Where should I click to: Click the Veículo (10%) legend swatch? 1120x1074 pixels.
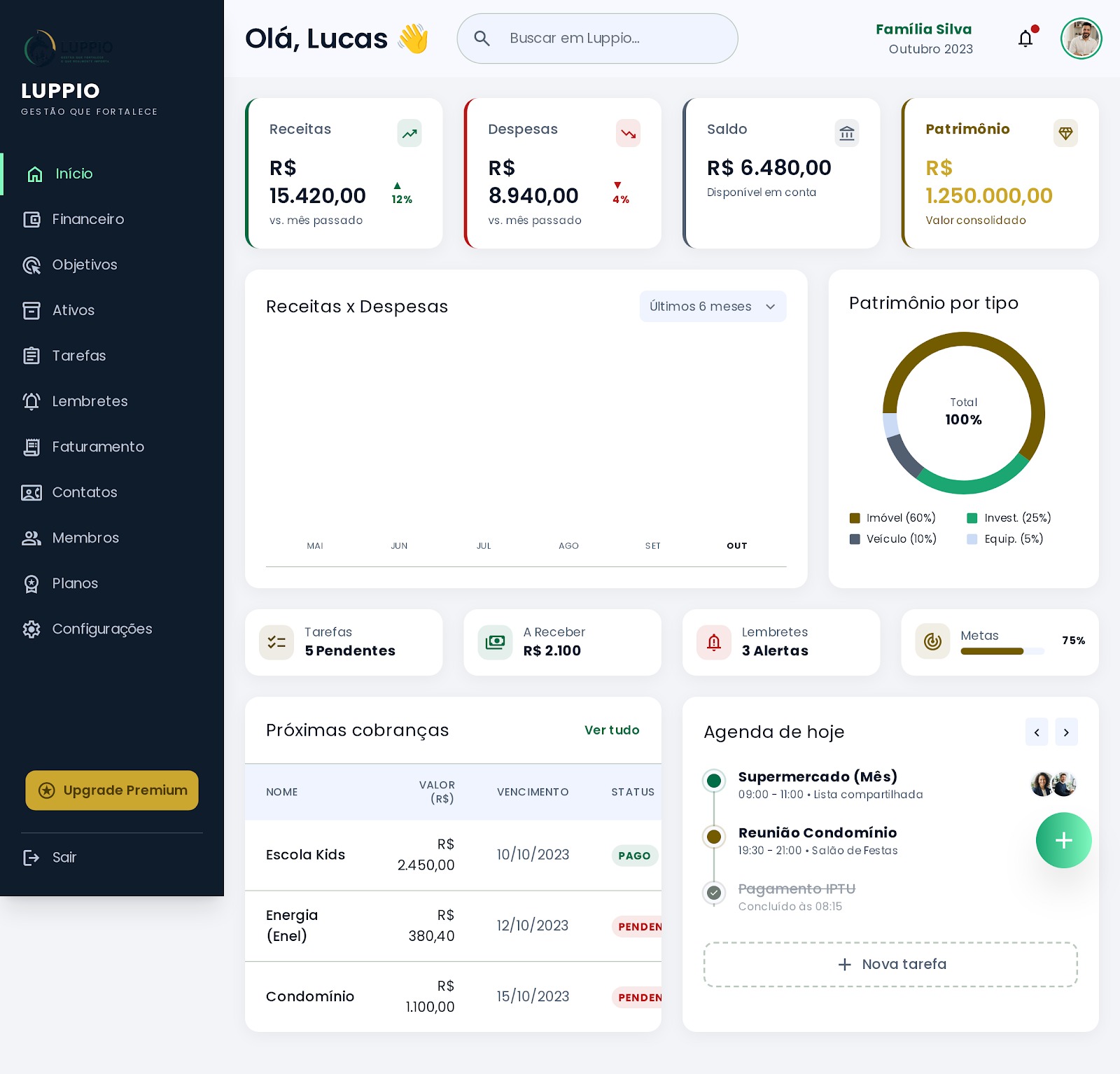[x=855, y=539]
